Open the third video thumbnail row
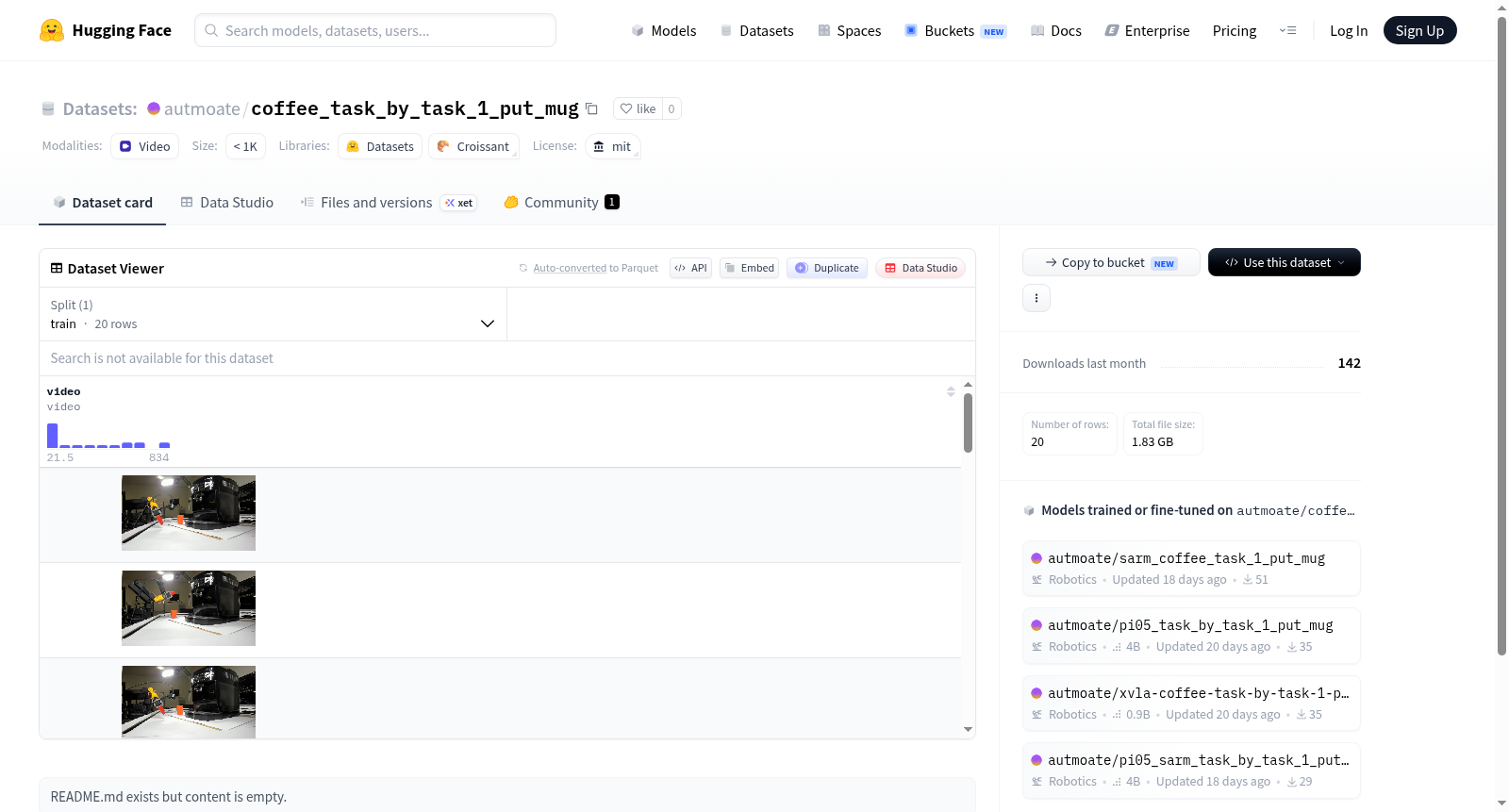This screenshot has width=1509, height=812. coord(189,702)
